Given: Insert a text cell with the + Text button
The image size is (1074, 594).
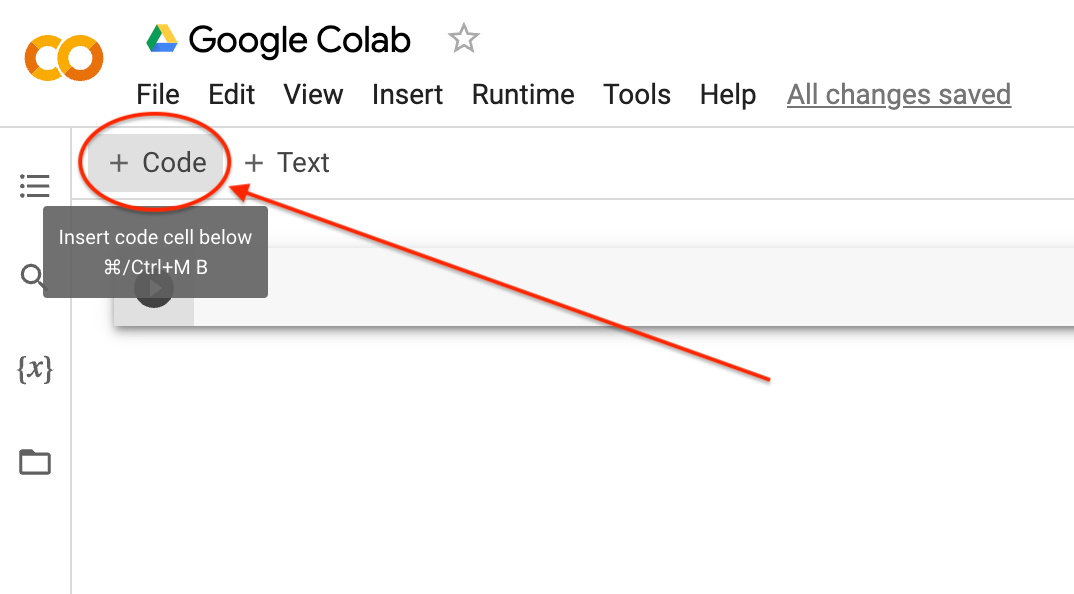Looking at the screenshot, I should [286, 162].
